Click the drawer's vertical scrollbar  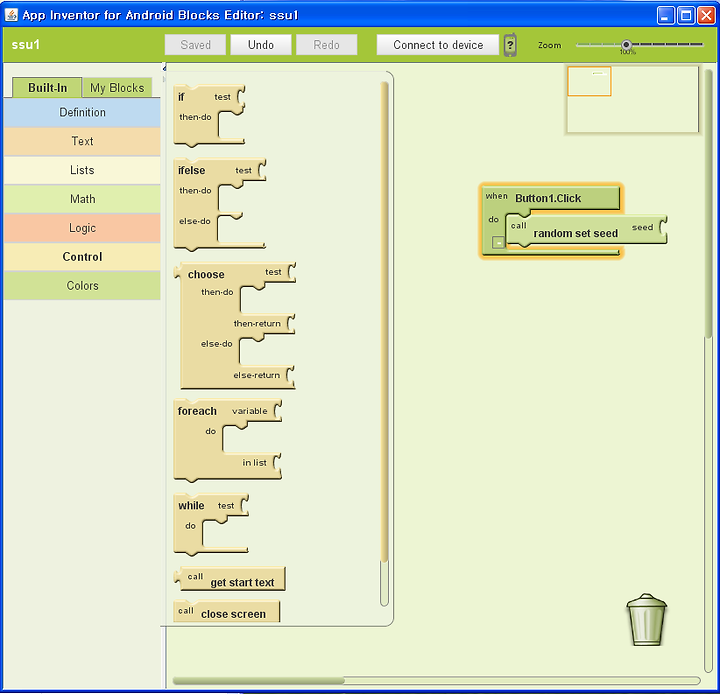click(385, 322)
